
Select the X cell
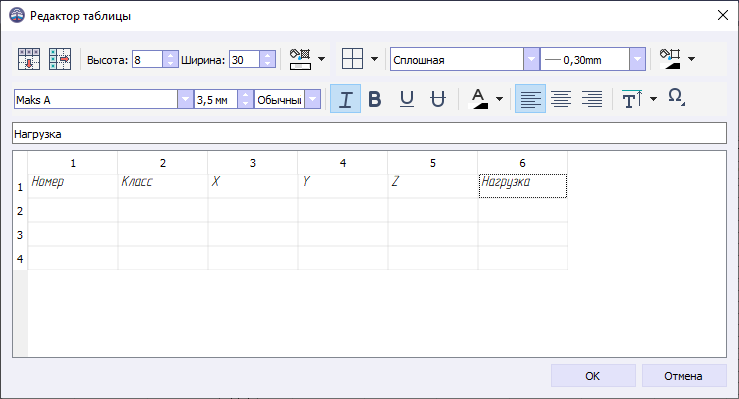tap(253, 186)
